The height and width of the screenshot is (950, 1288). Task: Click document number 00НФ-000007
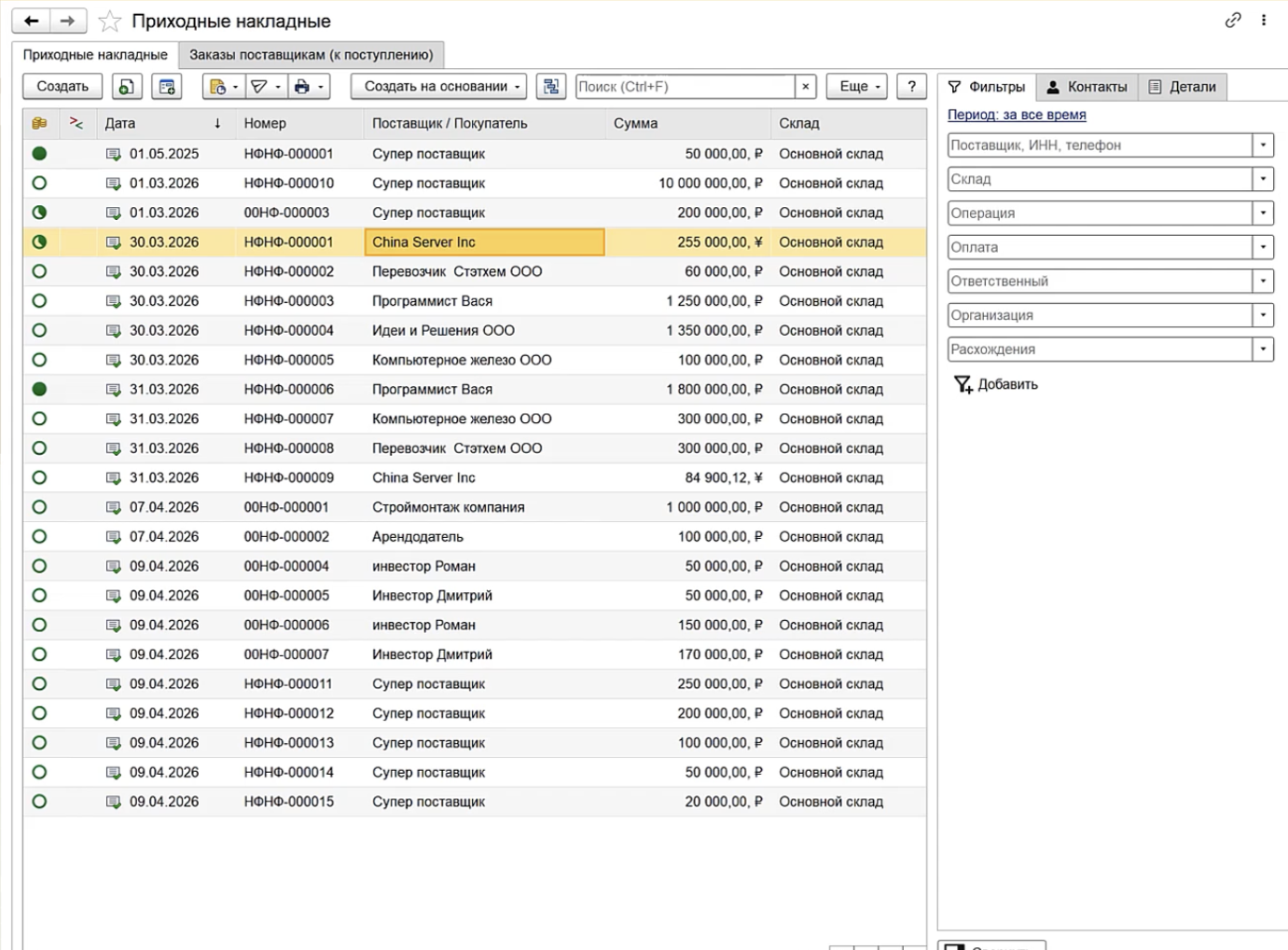(x=286, y=654)
